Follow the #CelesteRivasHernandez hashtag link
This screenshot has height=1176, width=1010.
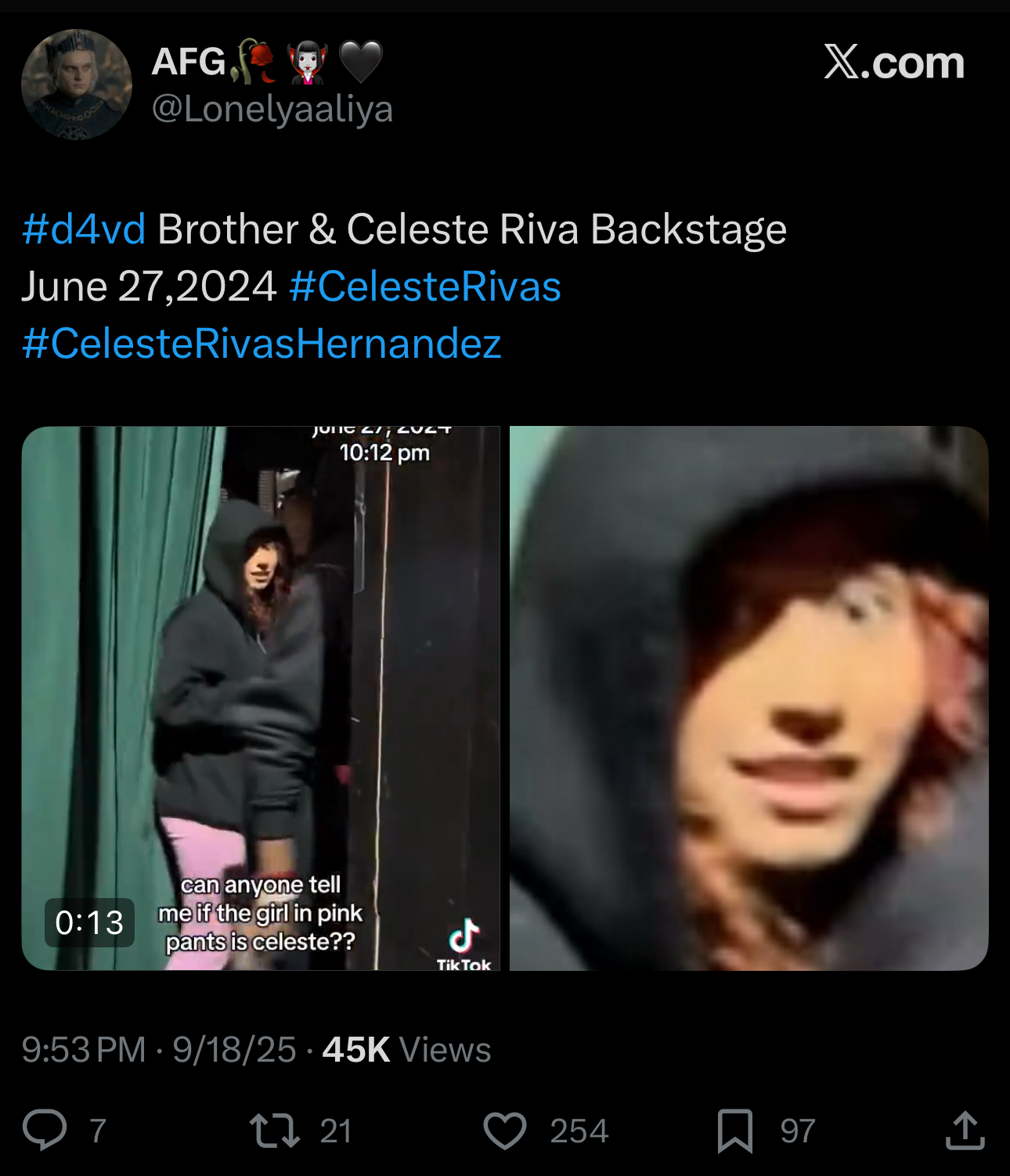pyautogui.click(x=262, y=344)
